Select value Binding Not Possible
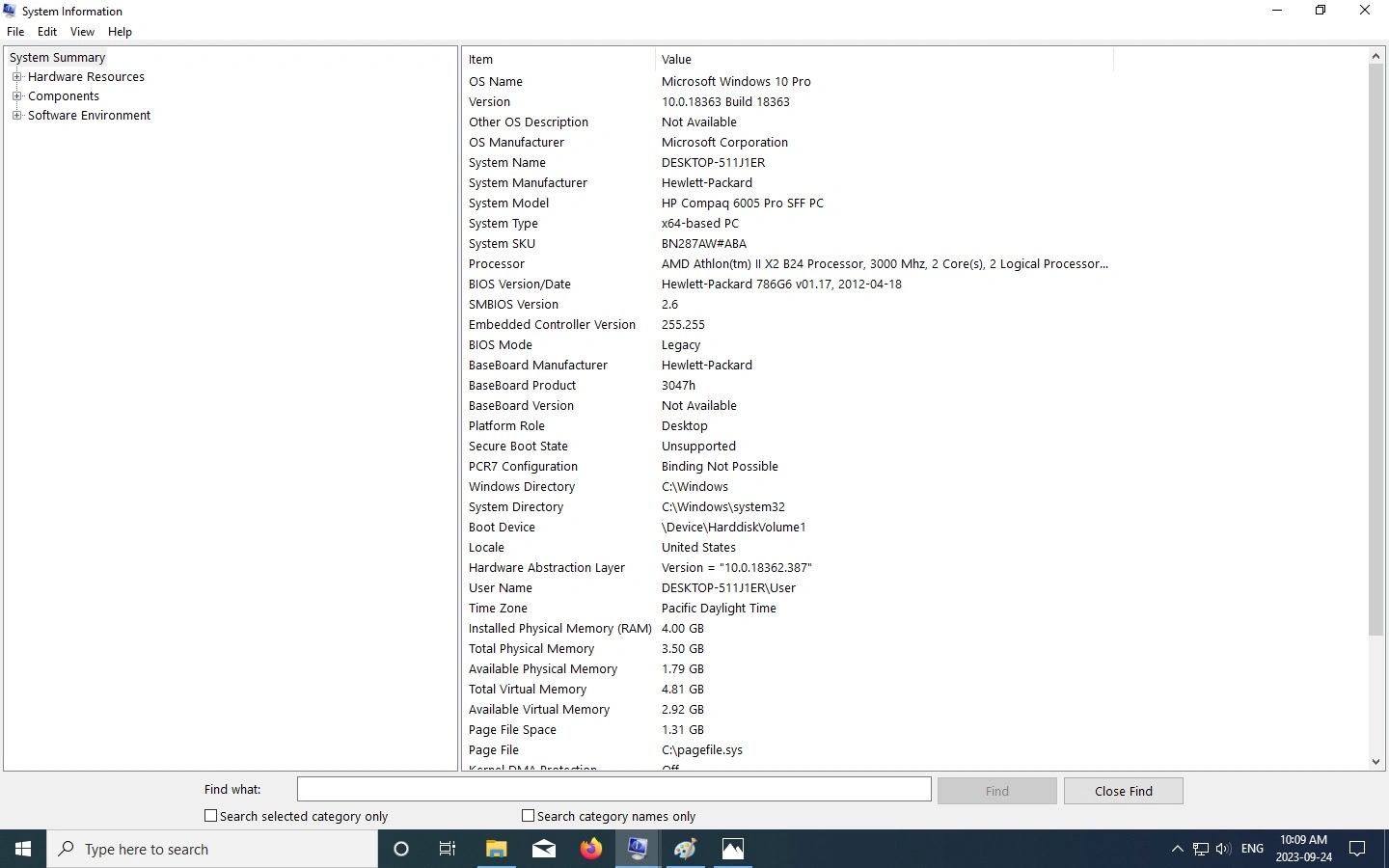This screenshot has width=1389, height=868. pos(720,467)
